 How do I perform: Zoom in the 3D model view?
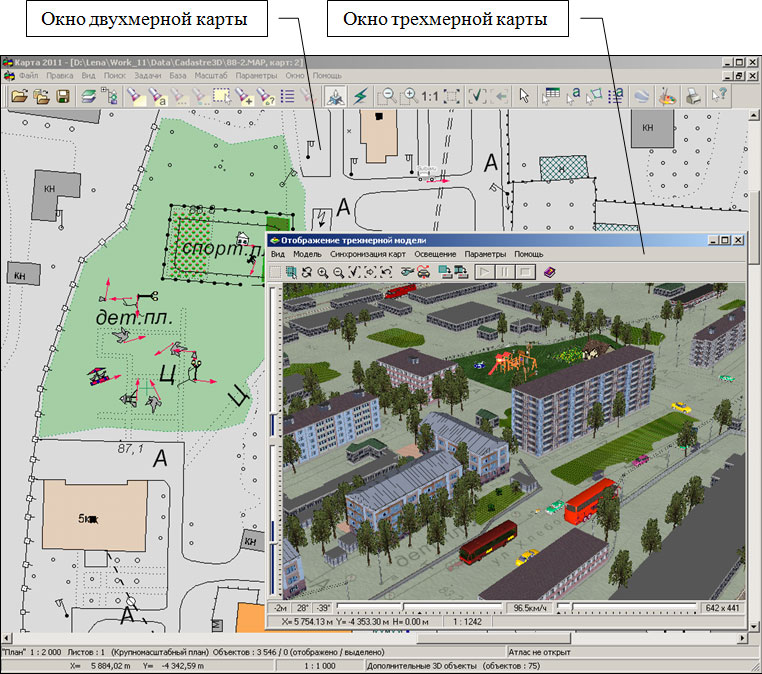pyautogui.click(x=323, y=272)
